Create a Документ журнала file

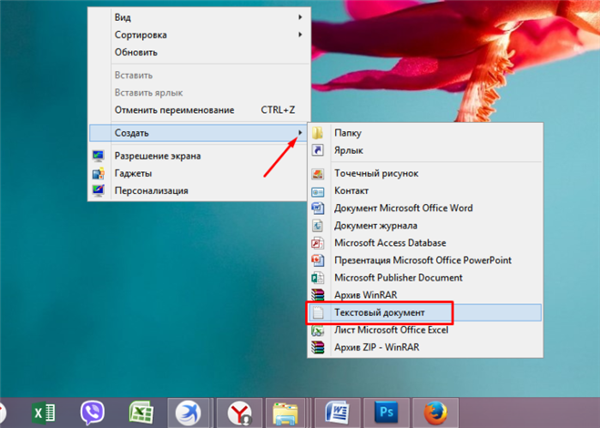click(425, 226)
